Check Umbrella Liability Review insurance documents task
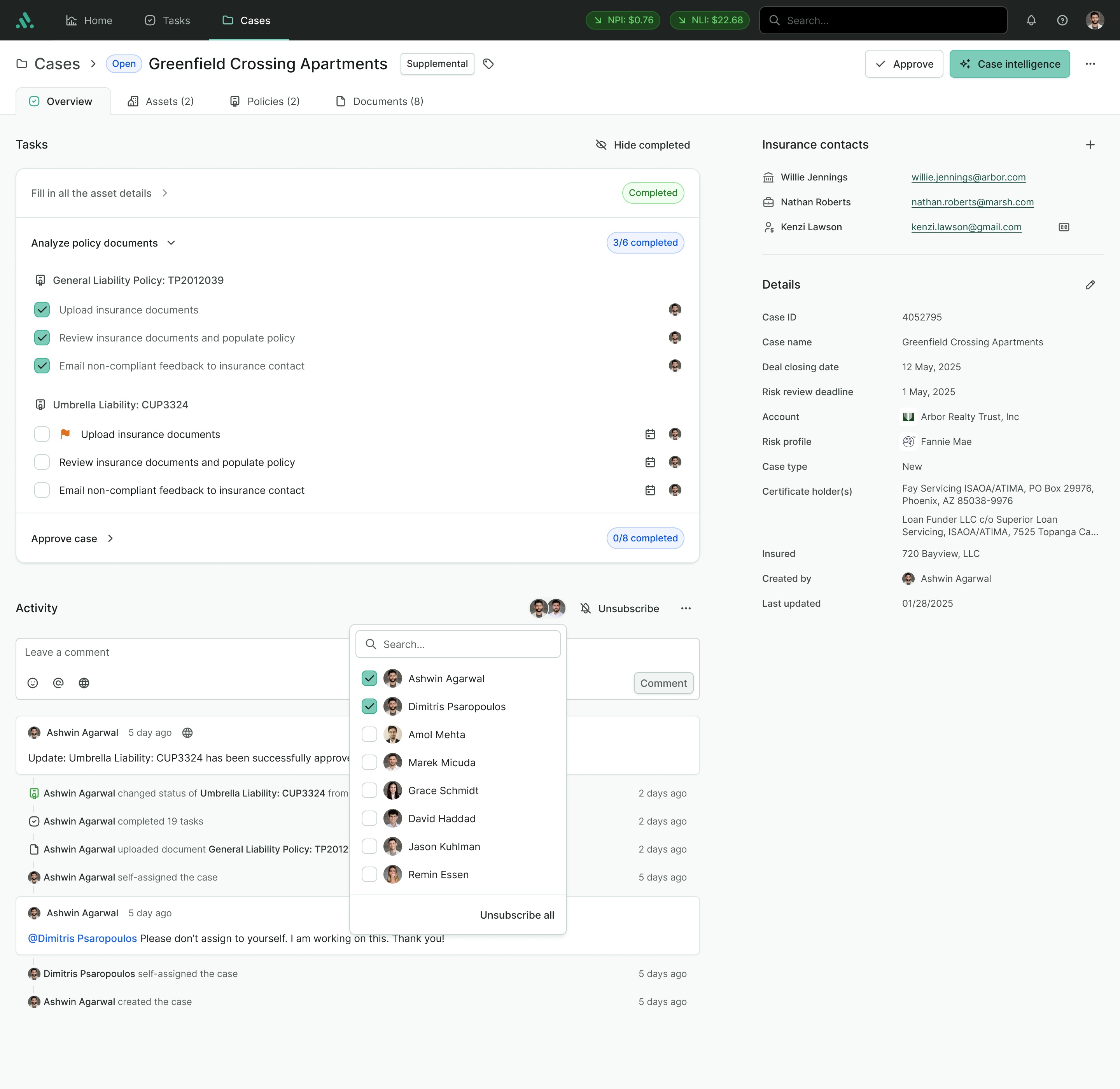1120x1089 pixels. (x=42, y=462)
